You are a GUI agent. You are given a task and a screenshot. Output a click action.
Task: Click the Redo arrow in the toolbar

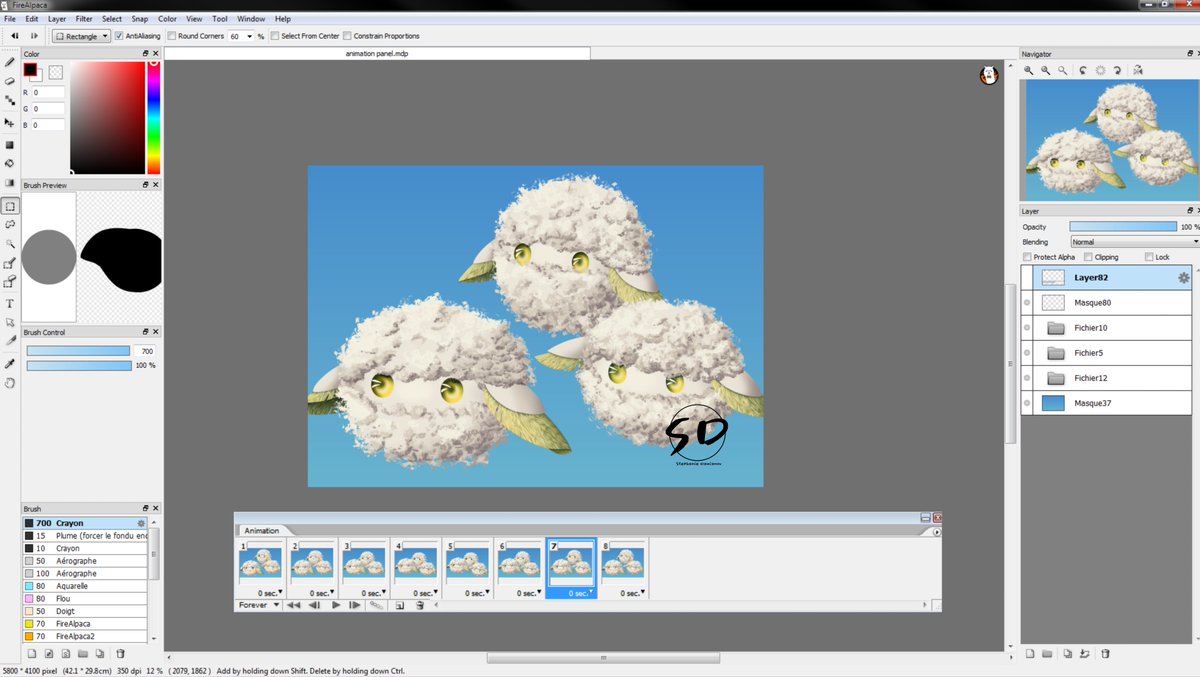coord(34,36)
